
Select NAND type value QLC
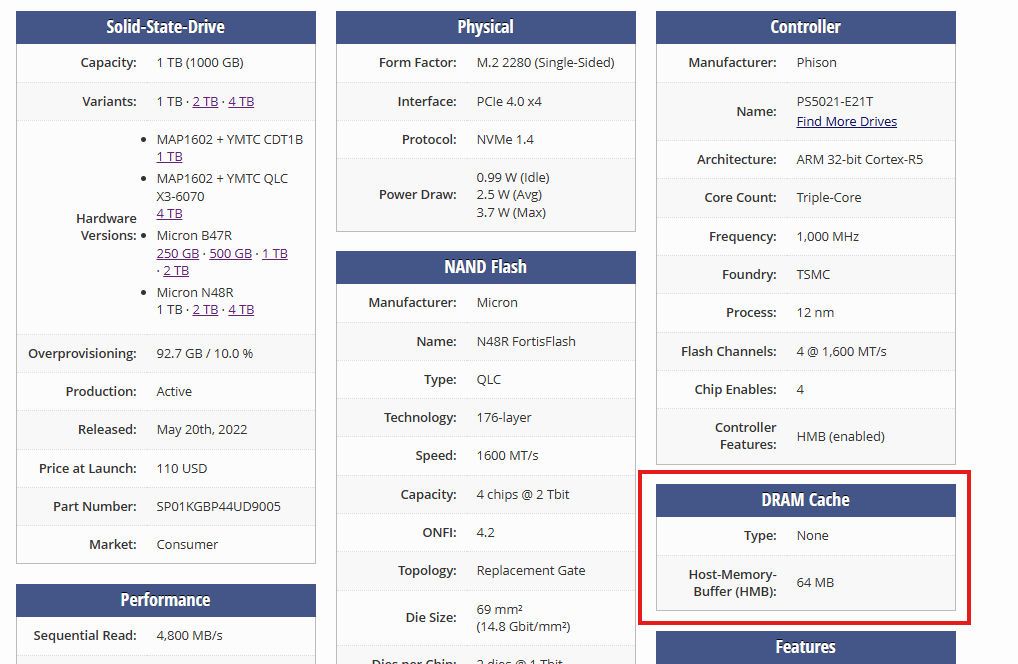pyautogui.click(x=489, y=379)
